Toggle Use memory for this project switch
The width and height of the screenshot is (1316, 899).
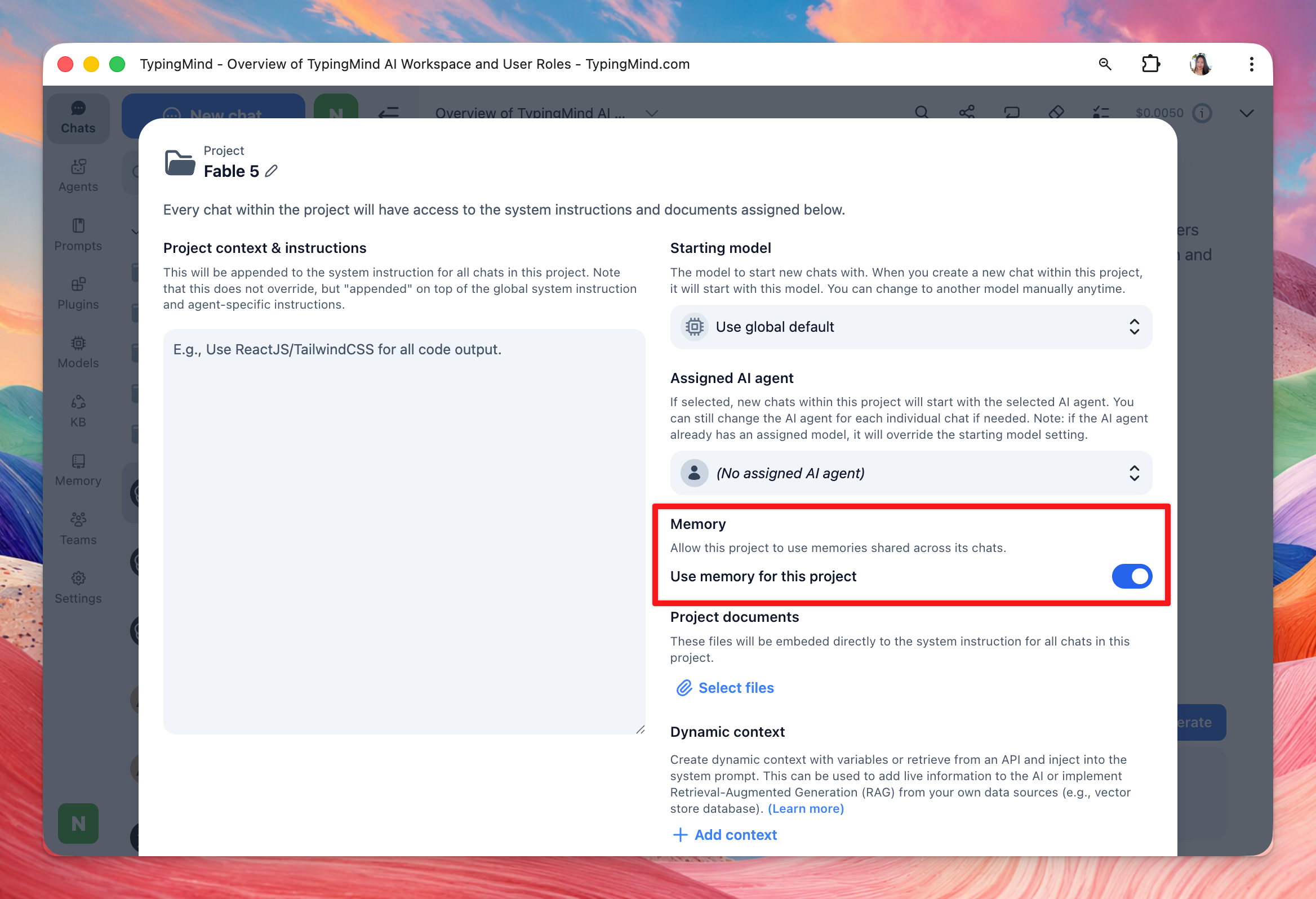(1131, 576)
